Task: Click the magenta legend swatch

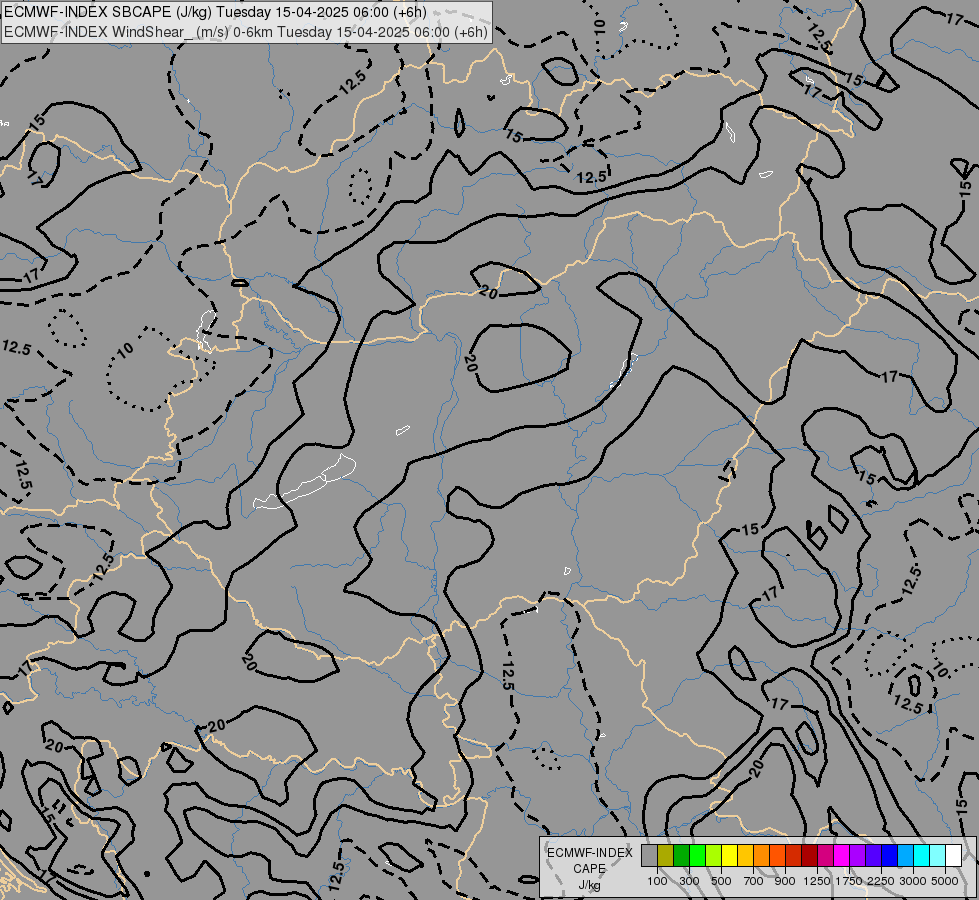Action: [842, 855]
